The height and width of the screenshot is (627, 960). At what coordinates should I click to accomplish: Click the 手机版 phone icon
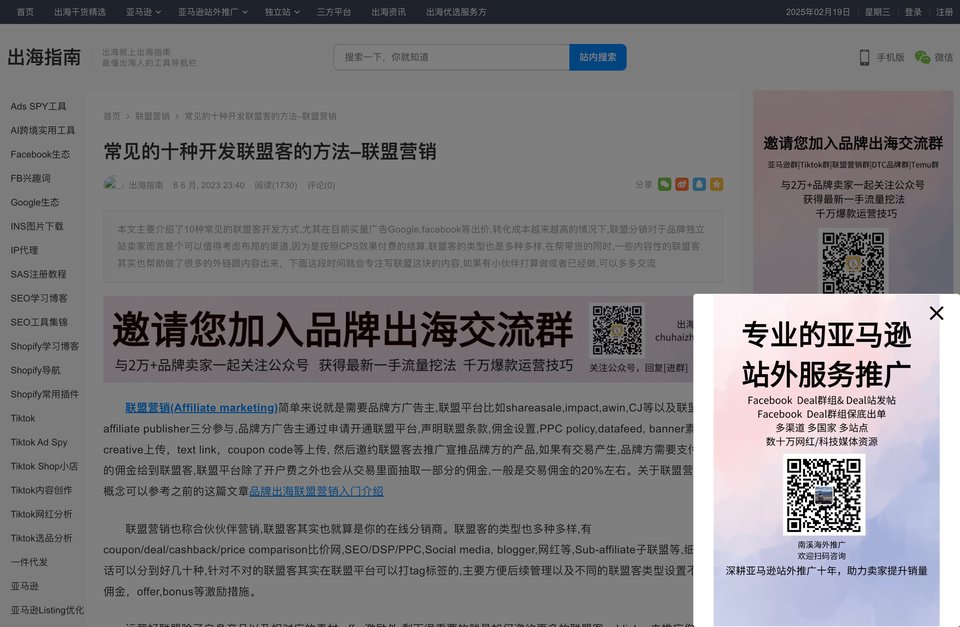click(864, 57)
